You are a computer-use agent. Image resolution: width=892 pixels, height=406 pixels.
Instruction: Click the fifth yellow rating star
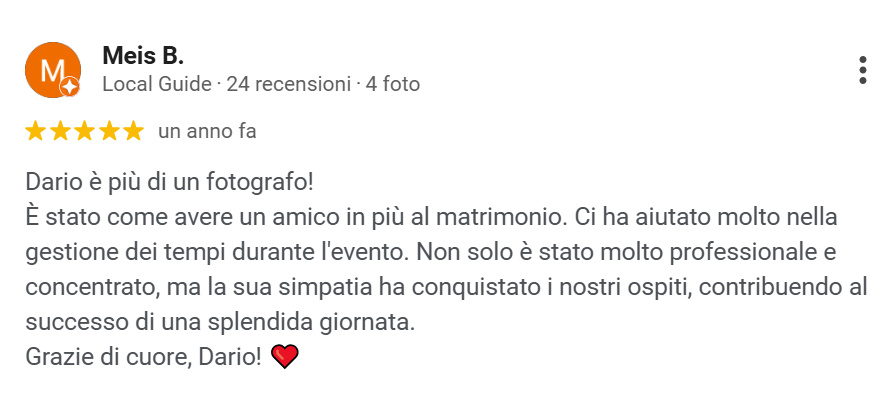point(134,131)
